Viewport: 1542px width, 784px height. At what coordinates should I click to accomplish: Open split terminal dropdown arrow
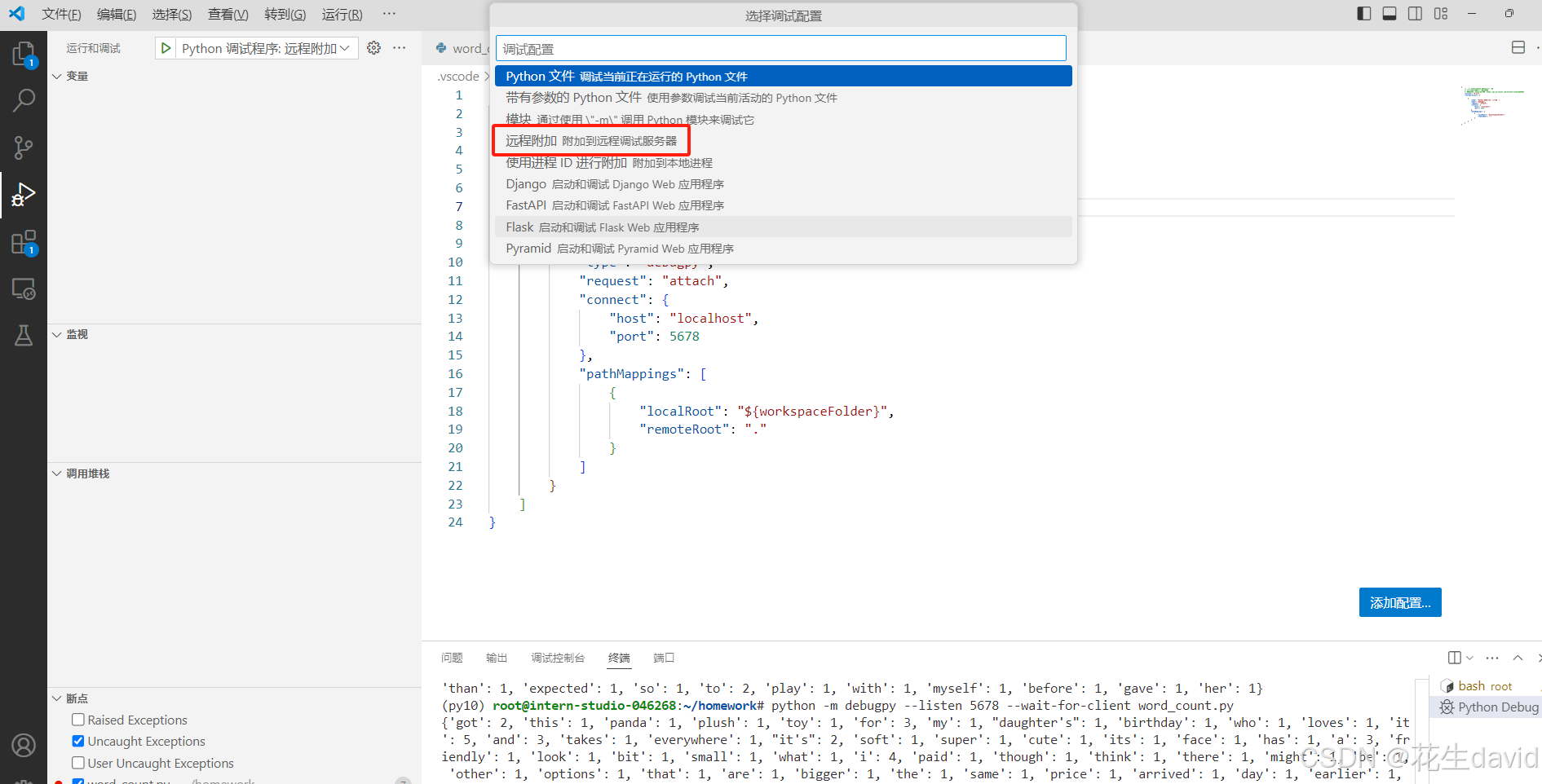[1469, 658]
